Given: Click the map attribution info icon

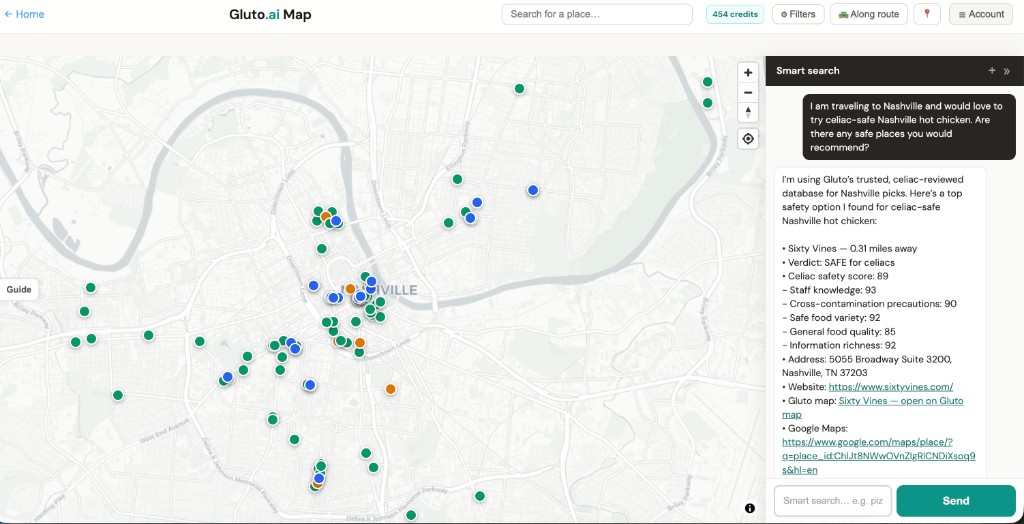Looking at the screenshot, I should point(750,508).
